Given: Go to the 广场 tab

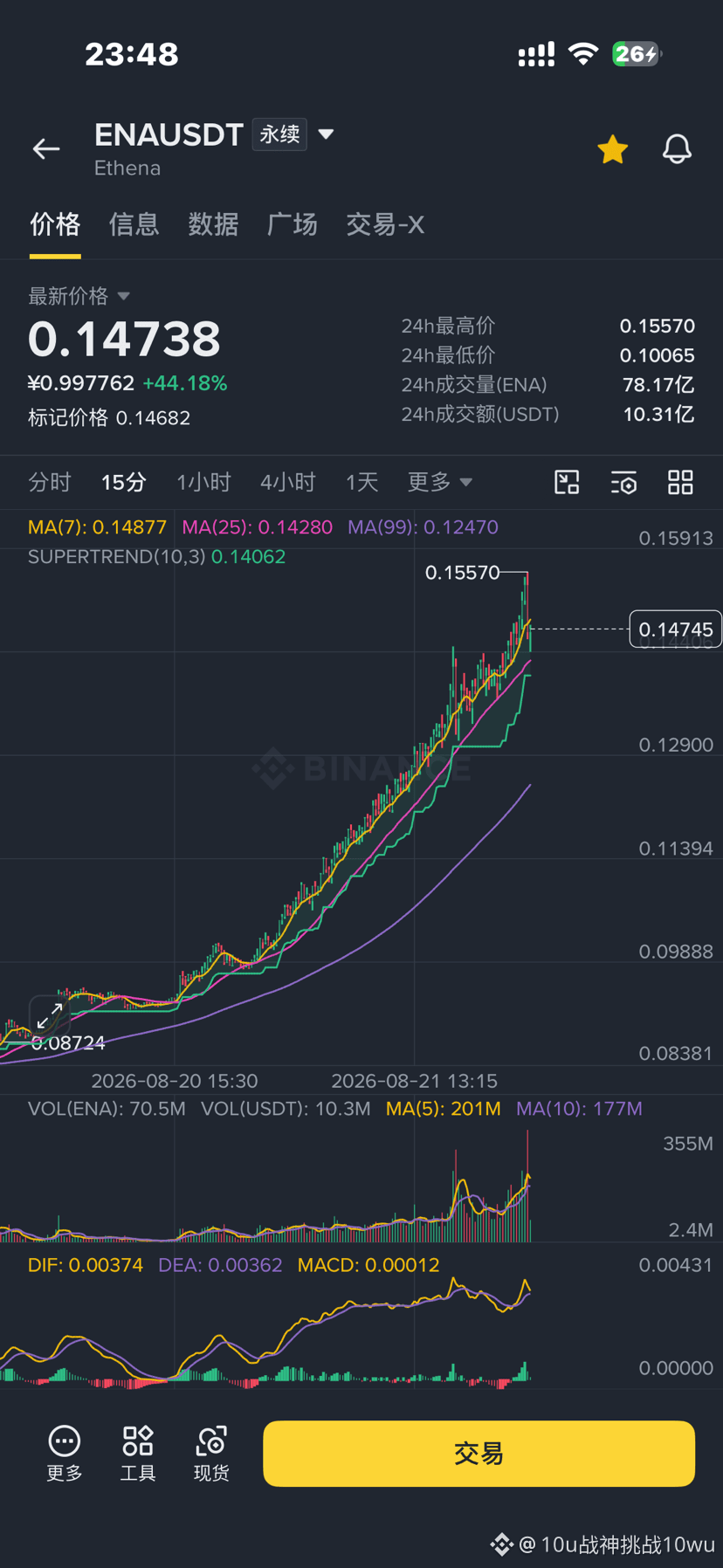Looking at the screenshot, I should pos(293,224).
